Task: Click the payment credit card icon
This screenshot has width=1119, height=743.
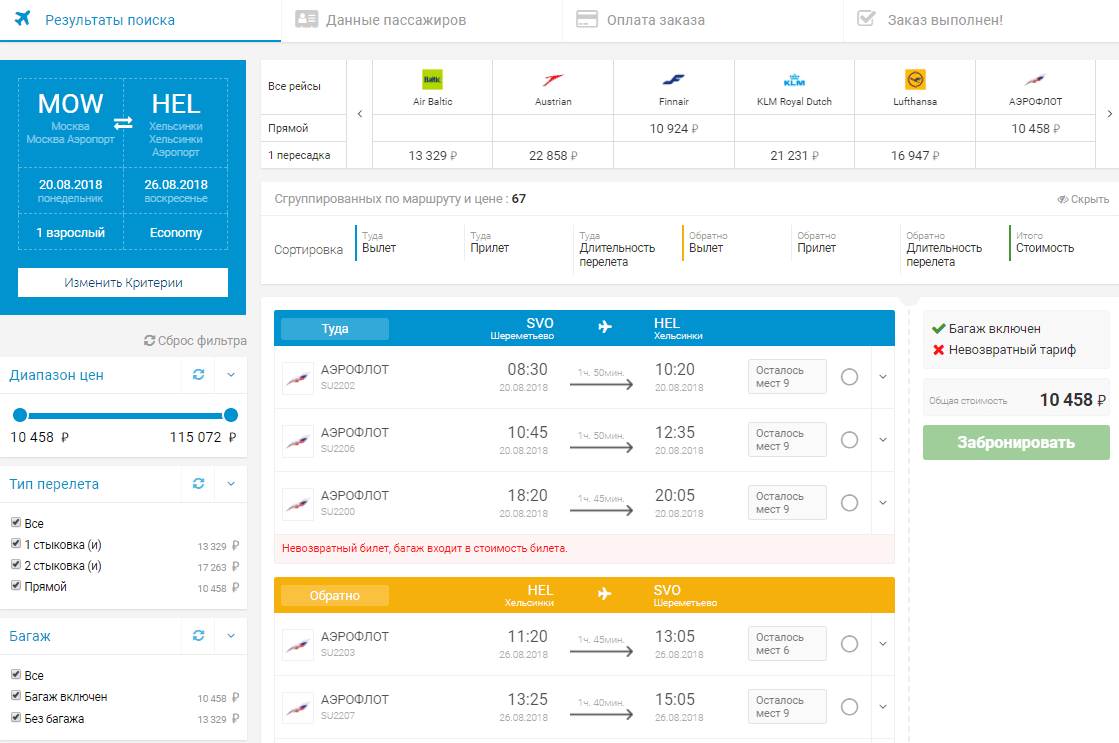Action: tap(587, 19)
